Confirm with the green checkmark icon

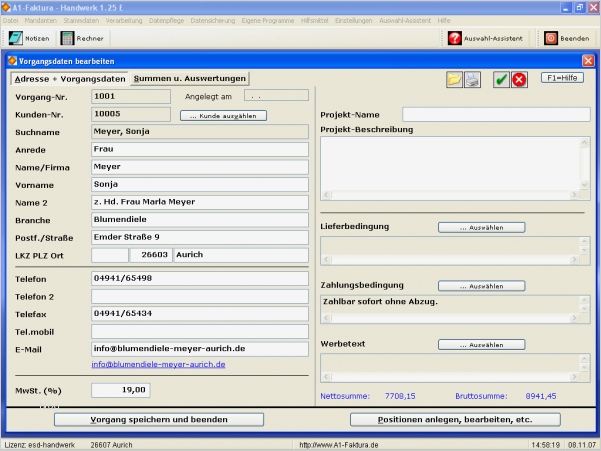point(502,80)
